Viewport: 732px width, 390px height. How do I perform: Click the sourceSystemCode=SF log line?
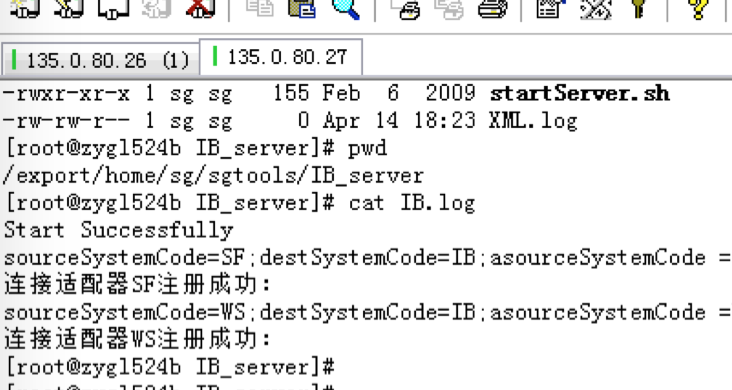(367, 258)
